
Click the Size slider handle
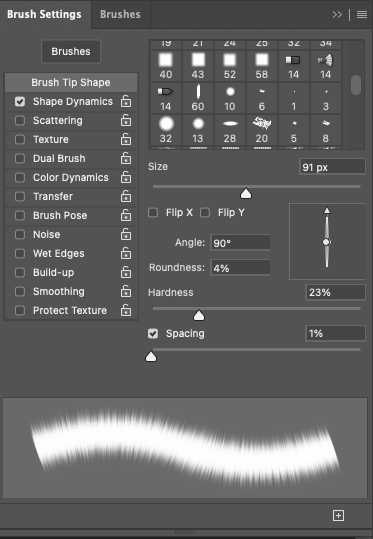tap(246, 194)
